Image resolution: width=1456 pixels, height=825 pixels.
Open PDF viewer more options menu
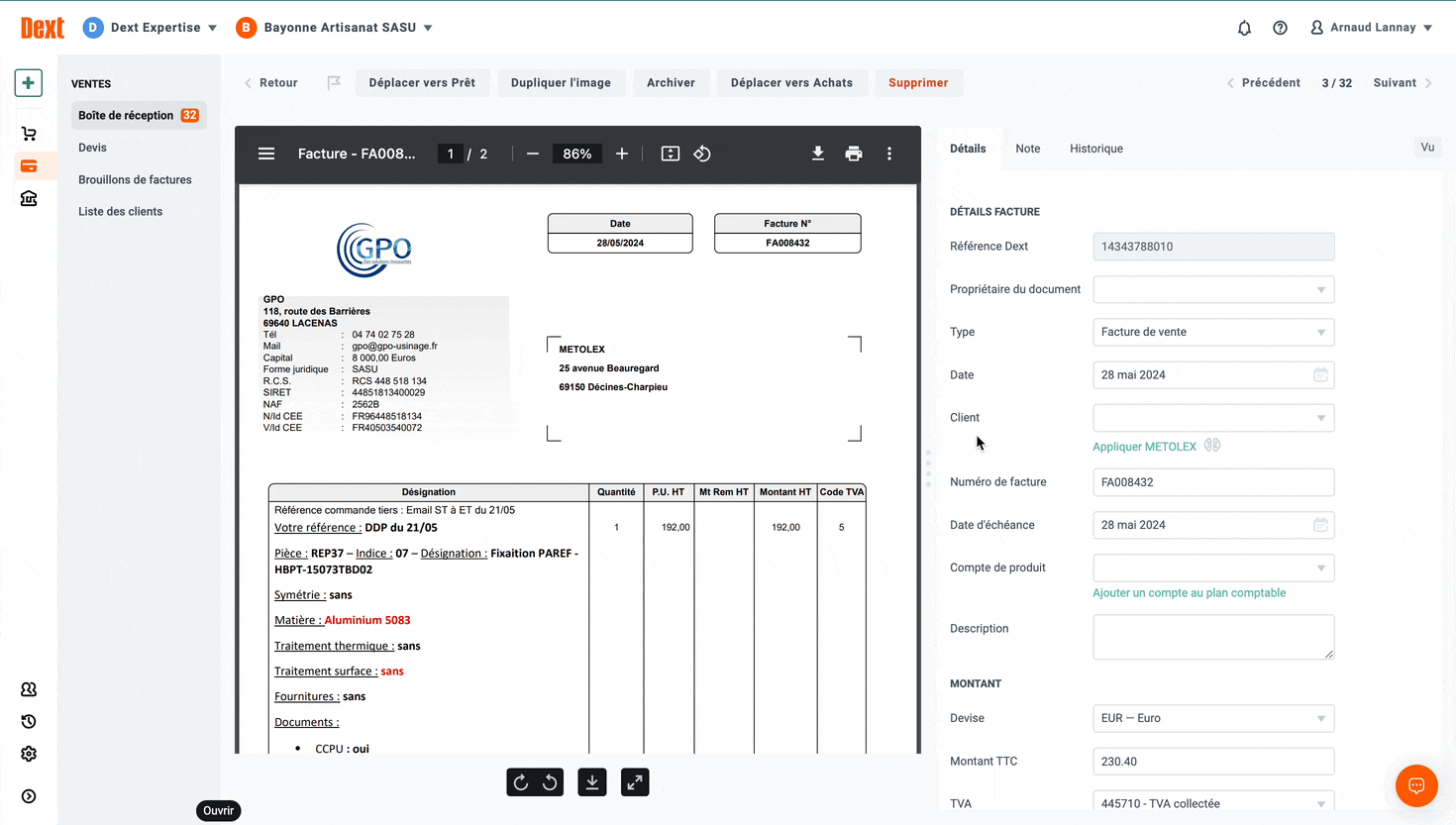click(889, 154)
